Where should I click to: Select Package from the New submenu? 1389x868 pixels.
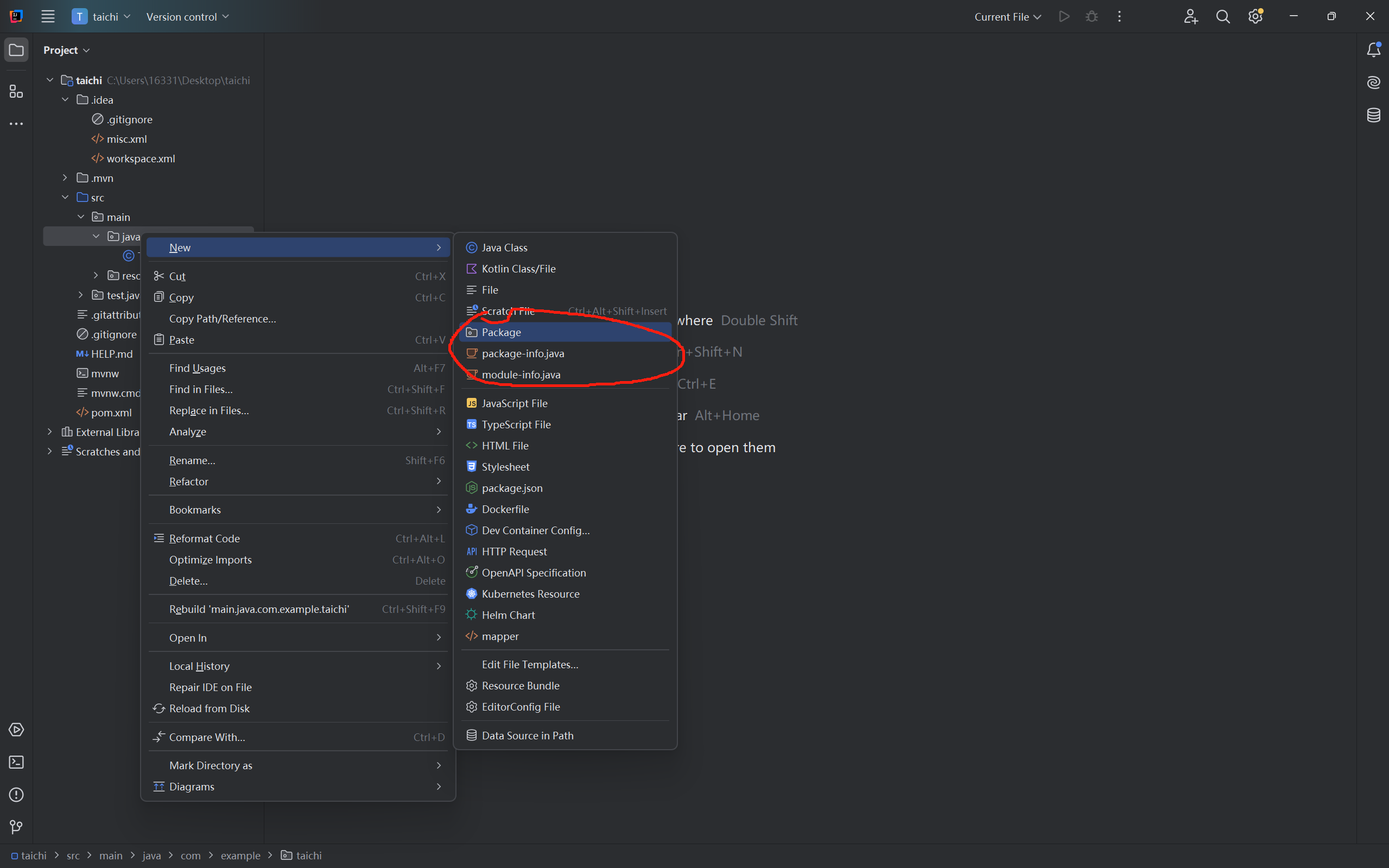point(501,332)
